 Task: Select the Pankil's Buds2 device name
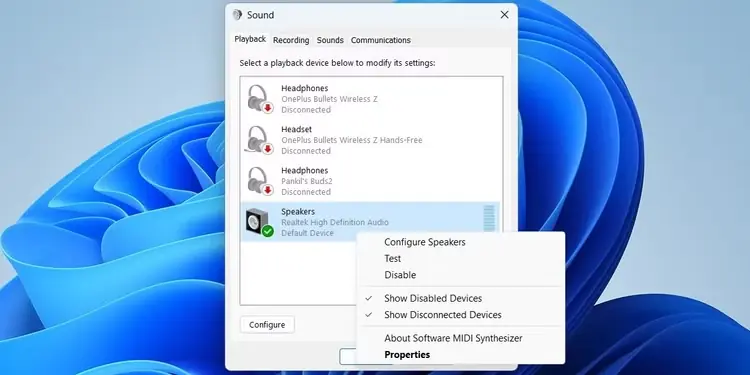307,181
